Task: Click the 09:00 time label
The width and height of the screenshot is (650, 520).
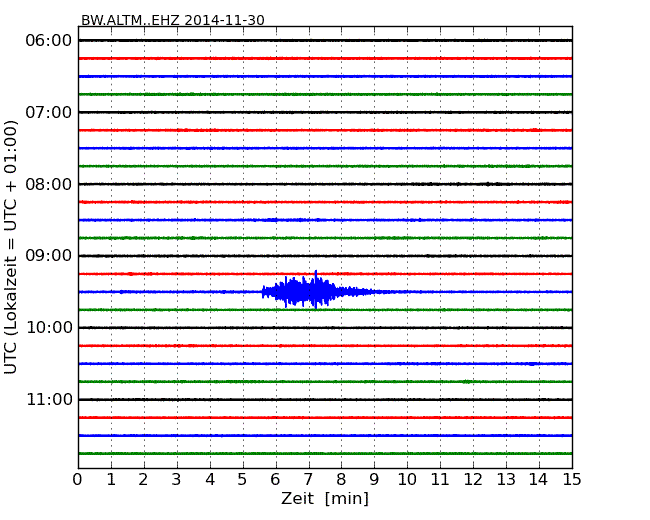Action: [x=49, y=256]
